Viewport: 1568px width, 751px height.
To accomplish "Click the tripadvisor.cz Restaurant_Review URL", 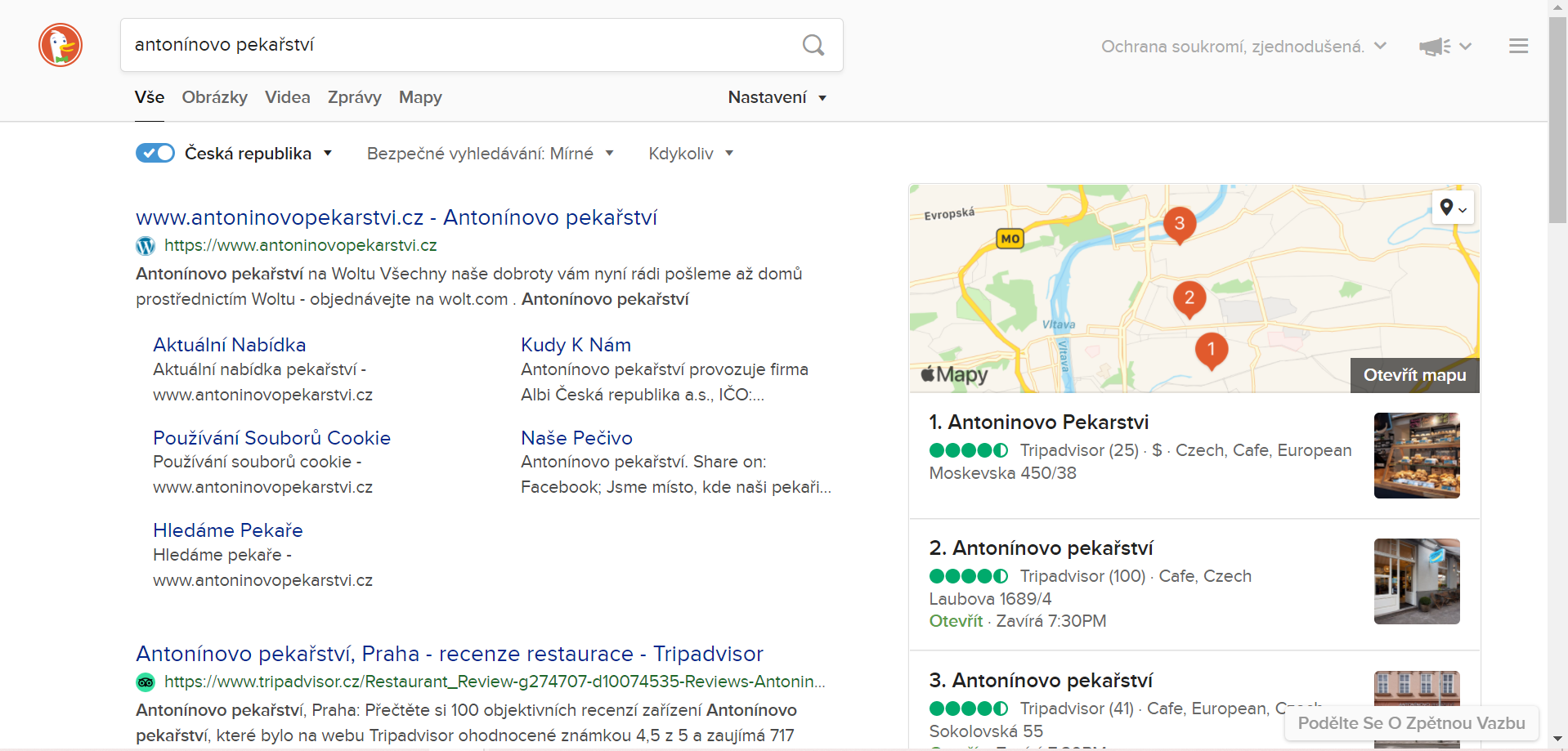I will coord(495,682).
